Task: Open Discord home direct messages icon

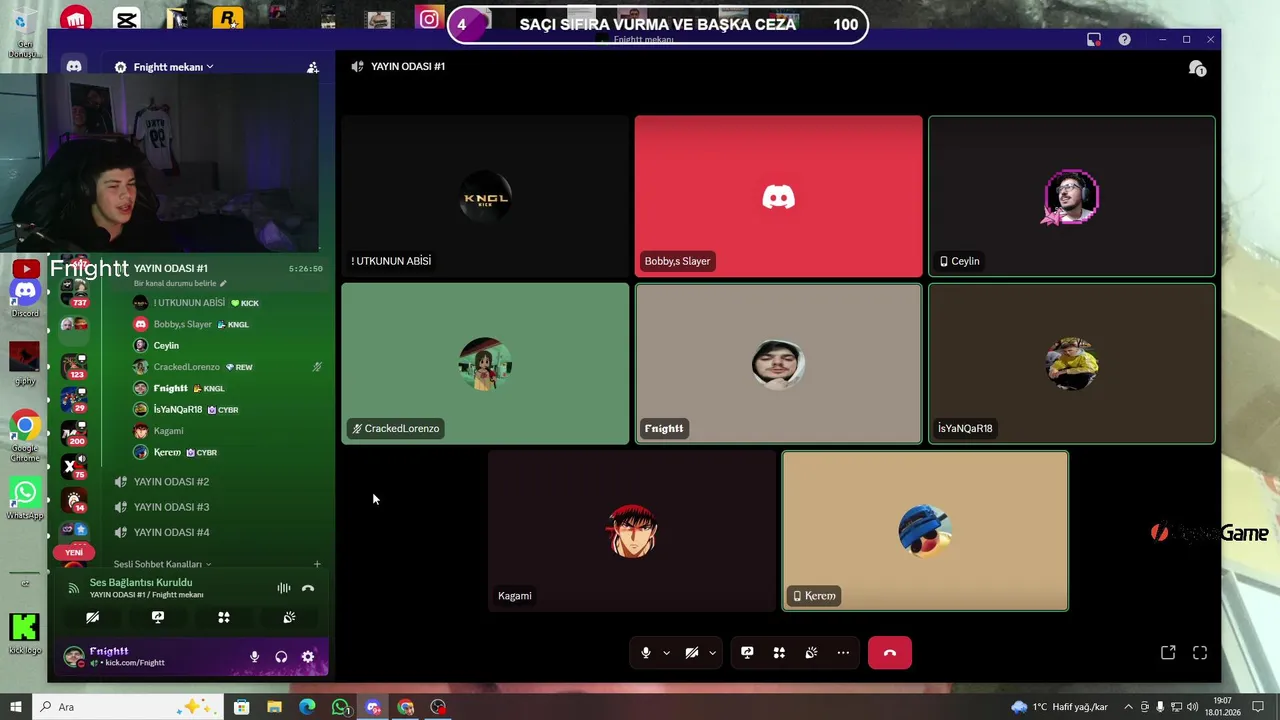Action: (x=74, y=66)
